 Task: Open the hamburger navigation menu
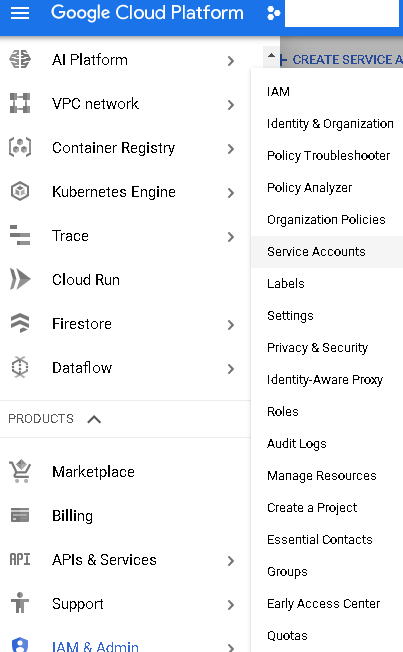tap(20, 13)
